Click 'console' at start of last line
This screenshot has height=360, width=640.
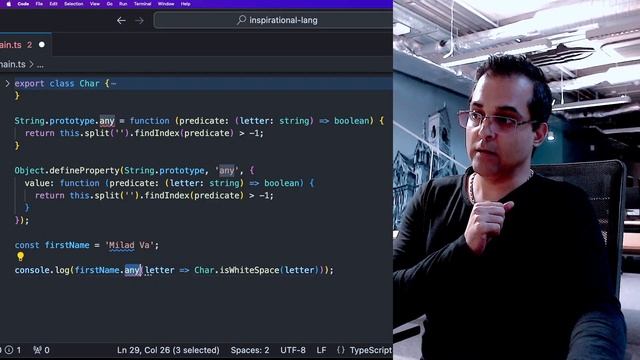[32, 270]
